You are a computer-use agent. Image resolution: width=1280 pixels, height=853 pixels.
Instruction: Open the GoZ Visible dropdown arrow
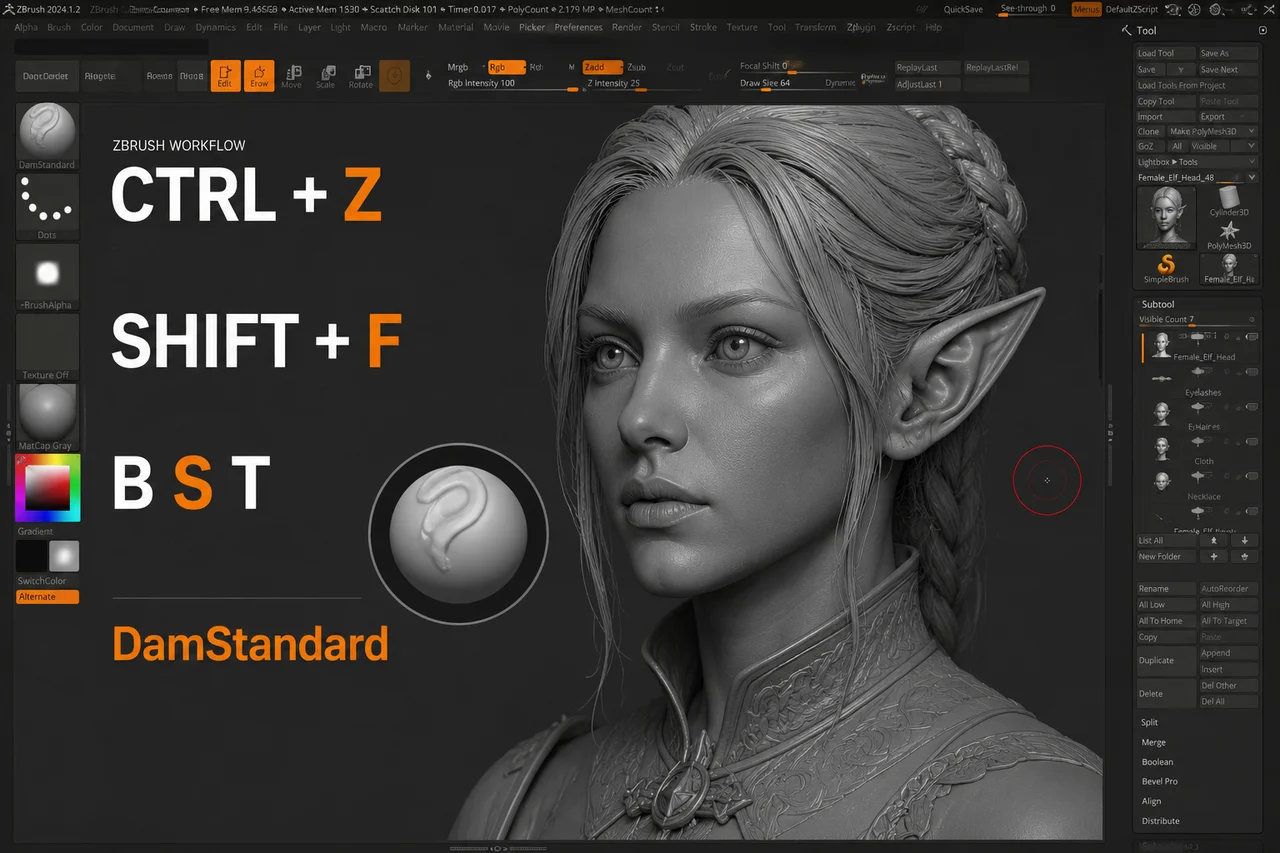tap(1251, 146)
